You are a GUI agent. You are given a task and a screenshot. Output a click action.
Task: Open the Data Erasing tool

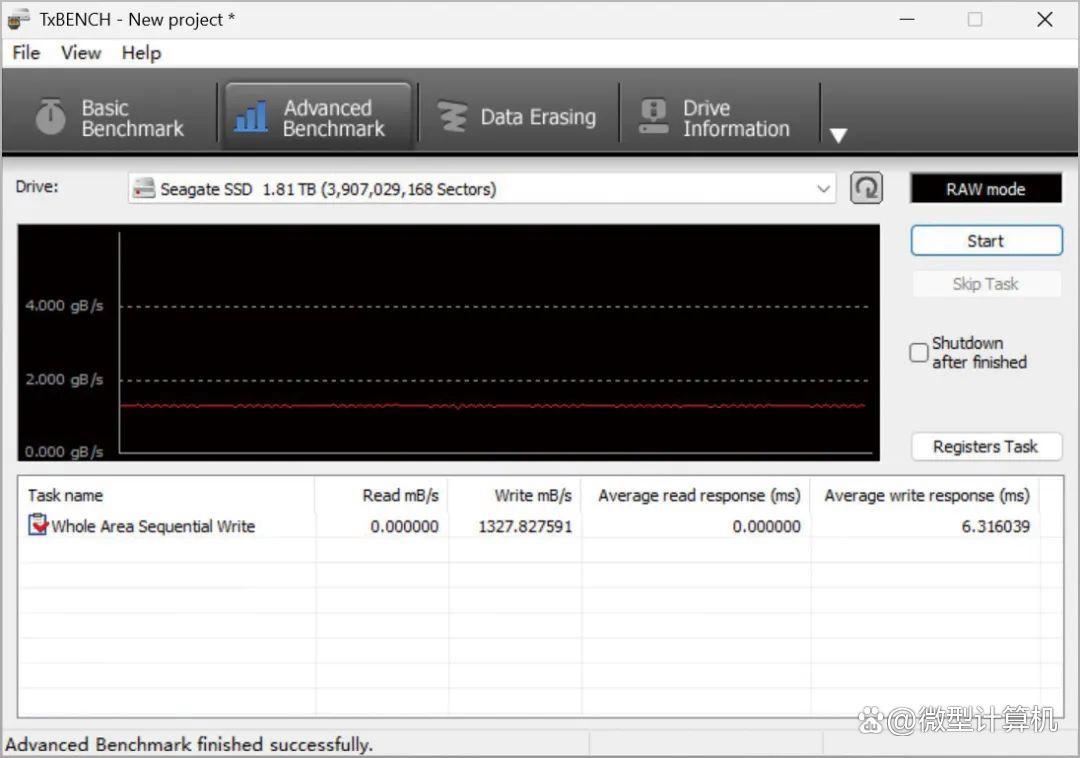tap(519, 114)
